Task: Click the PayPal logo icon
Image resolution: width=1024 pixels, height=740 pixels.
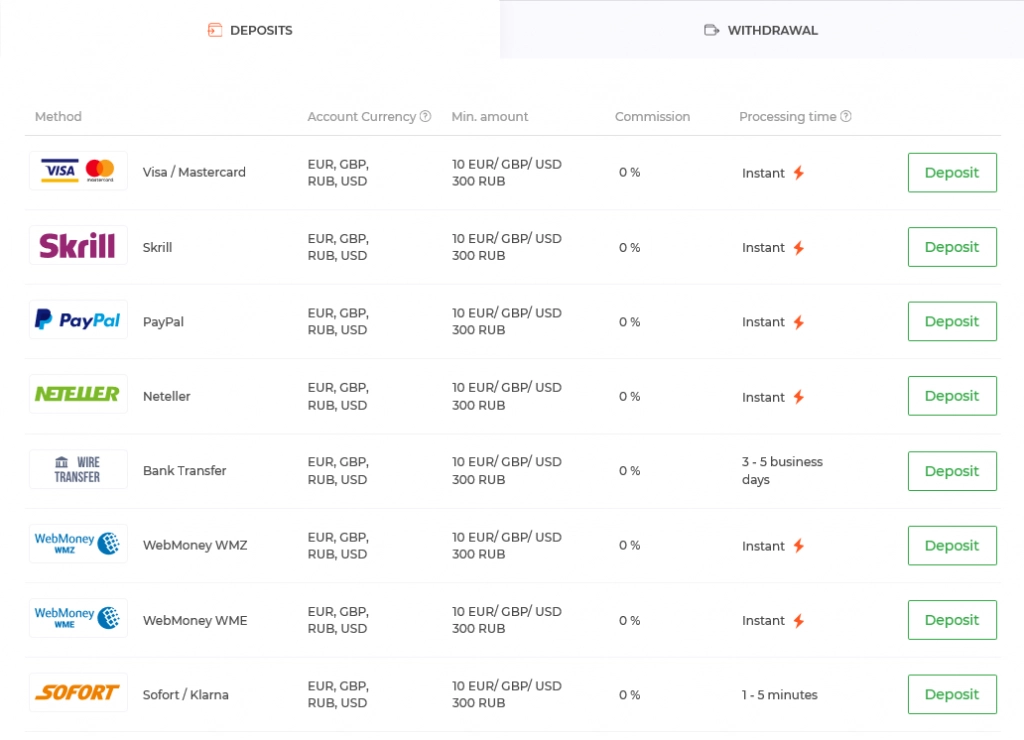Action: click(x=78, y=320)
